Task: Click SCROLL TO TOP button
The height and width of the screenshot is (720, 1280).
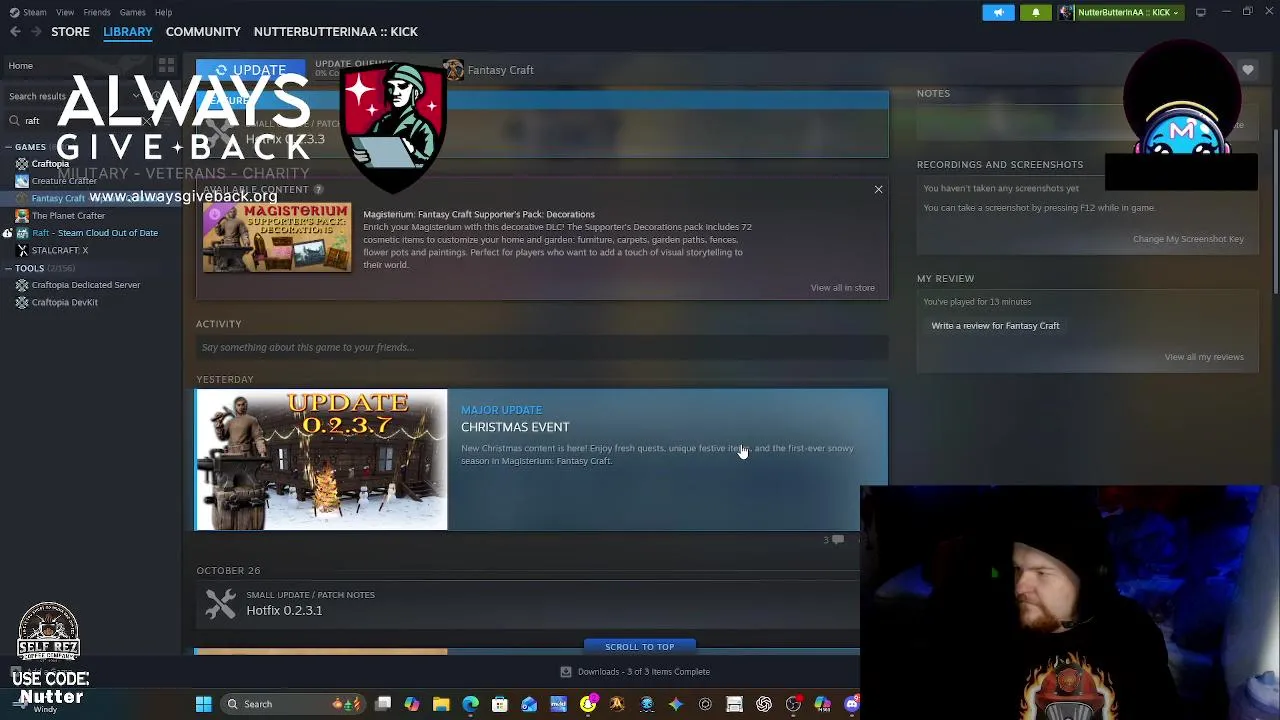Action: [x=640, y=647]
